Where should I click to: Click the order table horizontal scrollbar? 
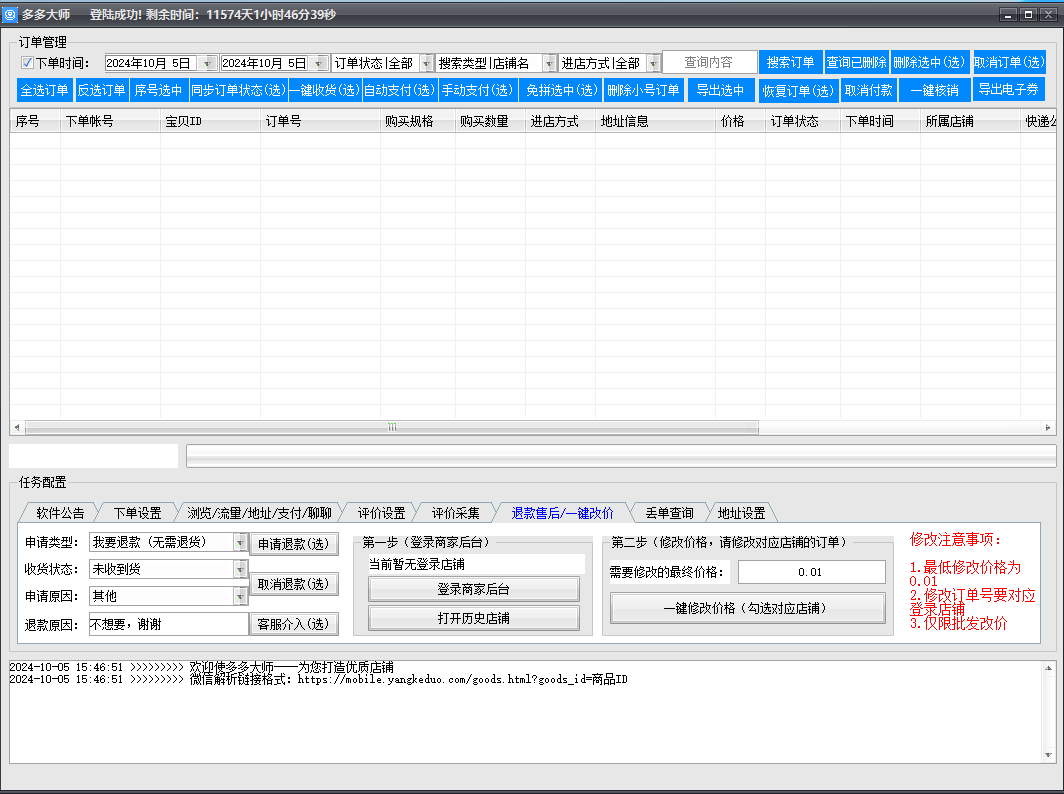click(392, 427)
